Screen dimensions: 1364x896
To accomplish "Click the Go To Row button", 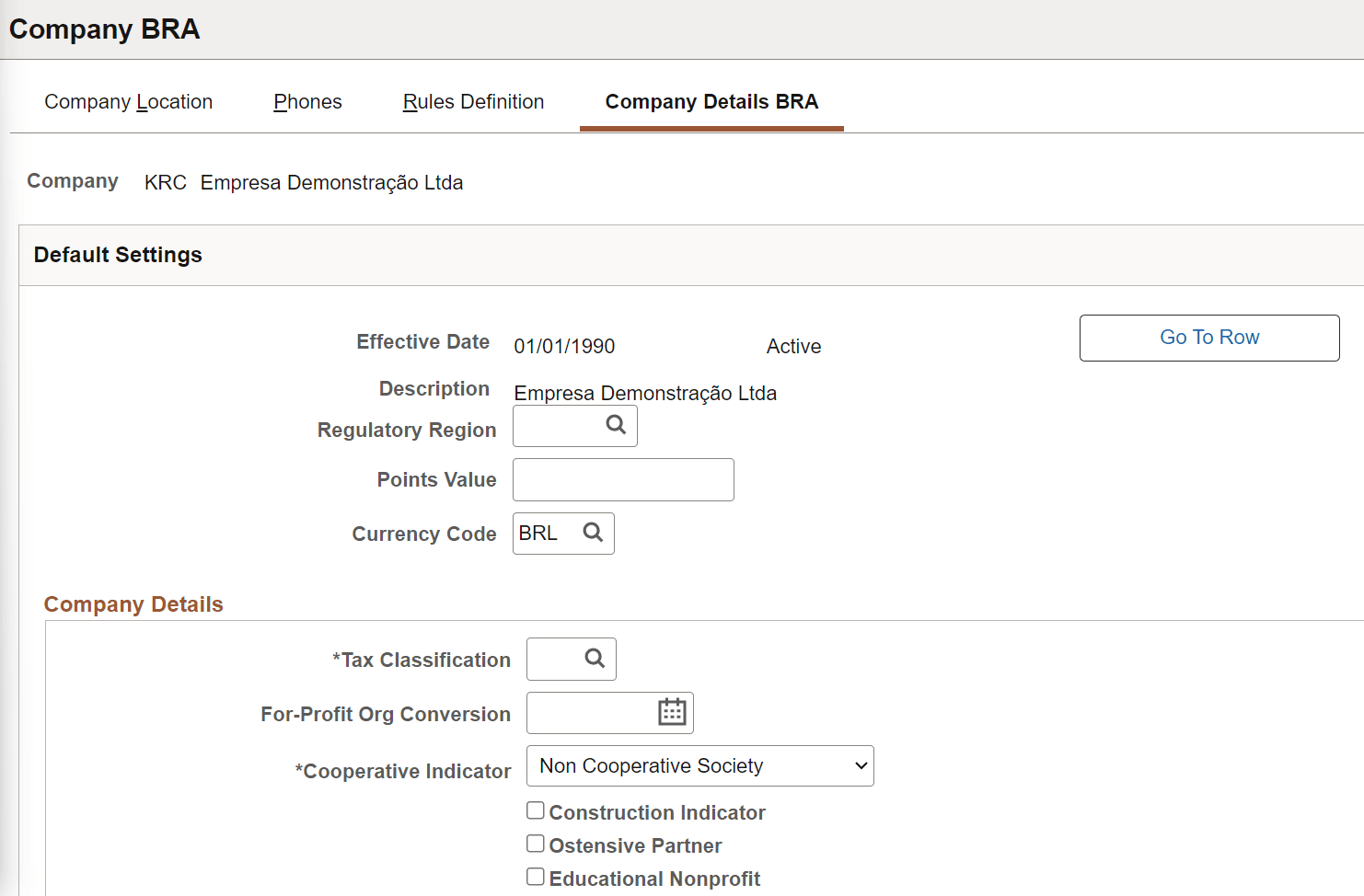I will [x=1208, y=337].
